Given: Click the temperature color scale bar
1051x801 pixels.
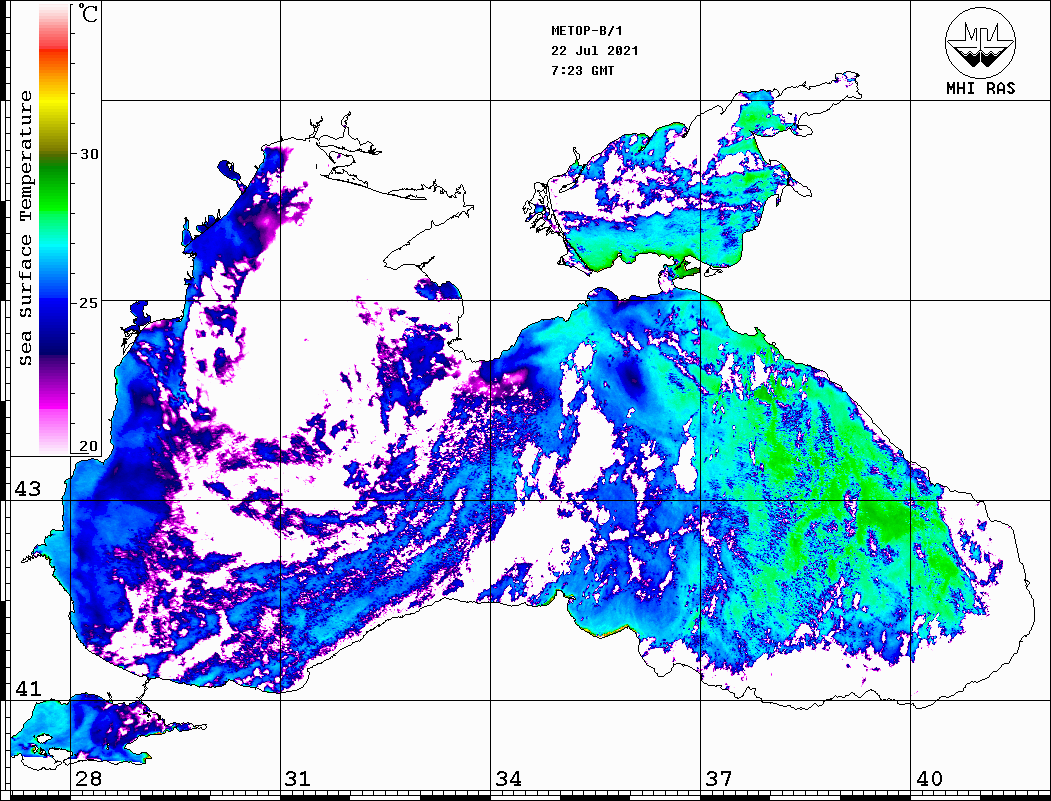Looking at the screenshot, I should 54,229.
